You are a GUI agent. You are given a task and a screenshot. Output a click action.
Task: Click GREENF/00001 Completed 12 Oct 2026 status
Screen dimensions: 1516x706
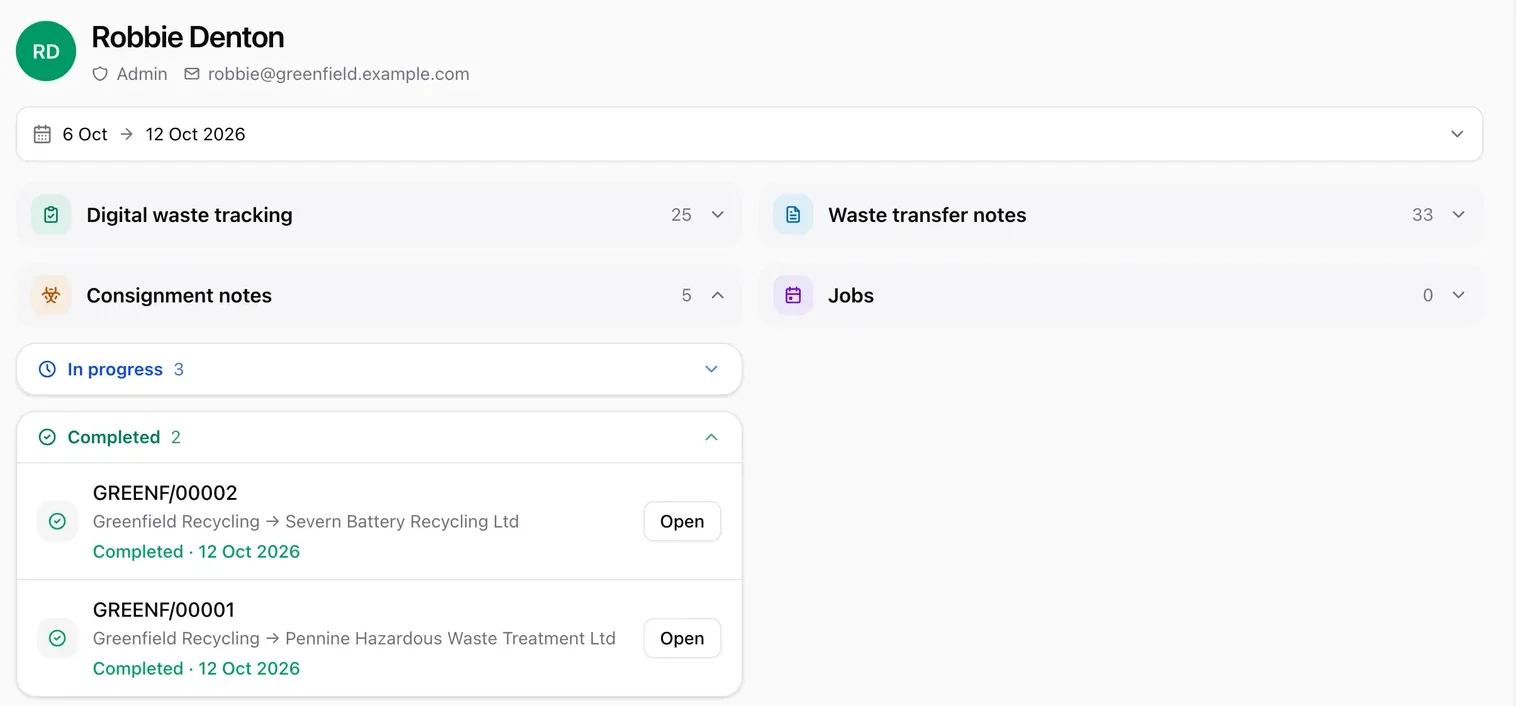196,669
